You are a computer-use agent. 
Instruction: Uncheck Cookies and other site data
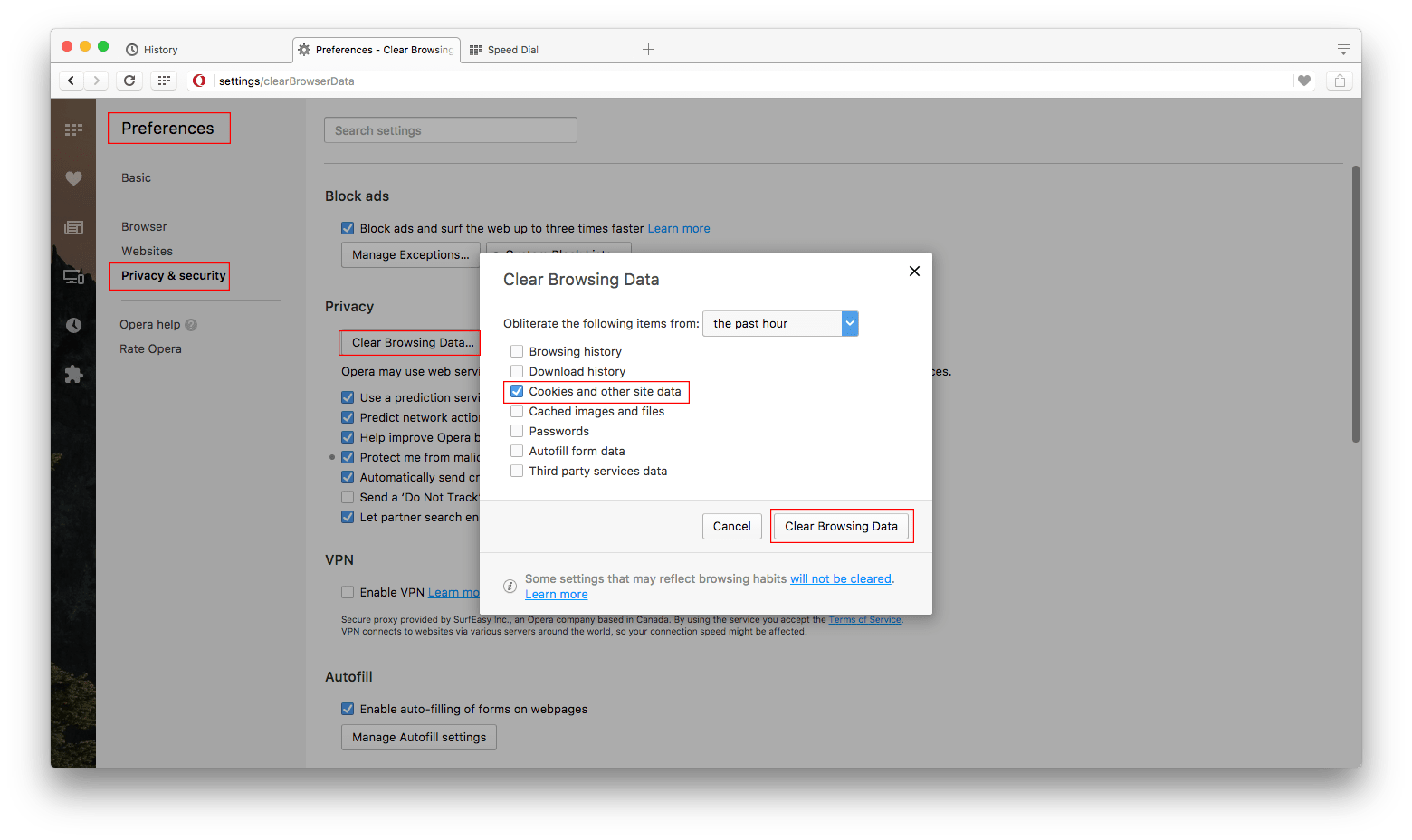pos(517,391)
